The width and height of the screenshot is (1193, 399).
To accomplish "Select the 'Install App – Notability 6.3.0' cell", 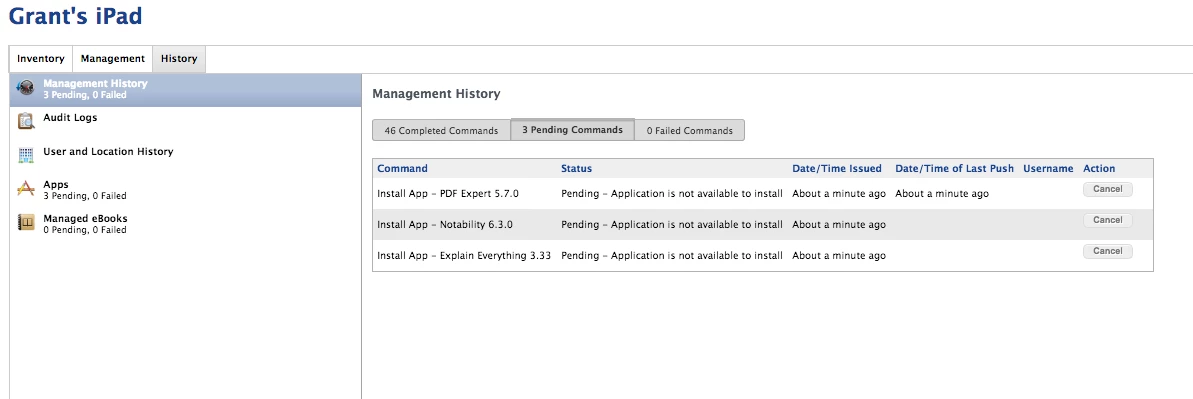I will coord(444,225).
